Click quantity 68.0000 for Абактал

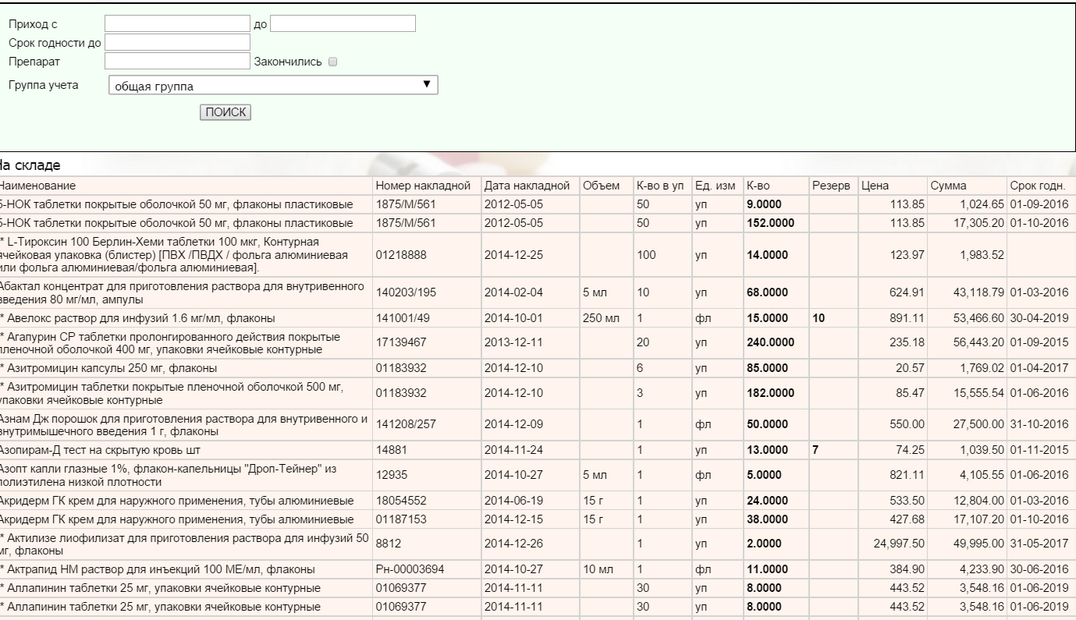(767, 292)
